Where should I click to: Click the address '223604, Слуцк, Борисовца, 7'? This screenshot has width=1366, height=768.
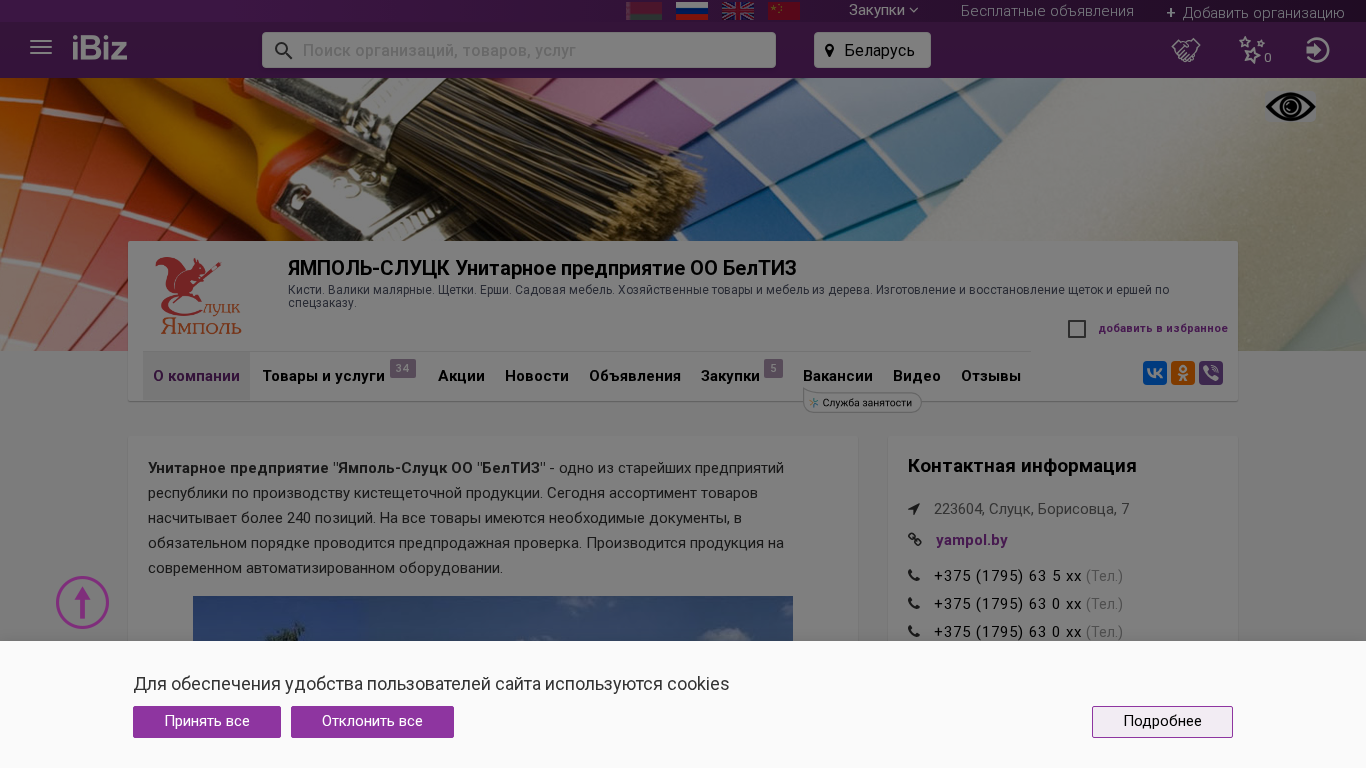(1032, 509)
